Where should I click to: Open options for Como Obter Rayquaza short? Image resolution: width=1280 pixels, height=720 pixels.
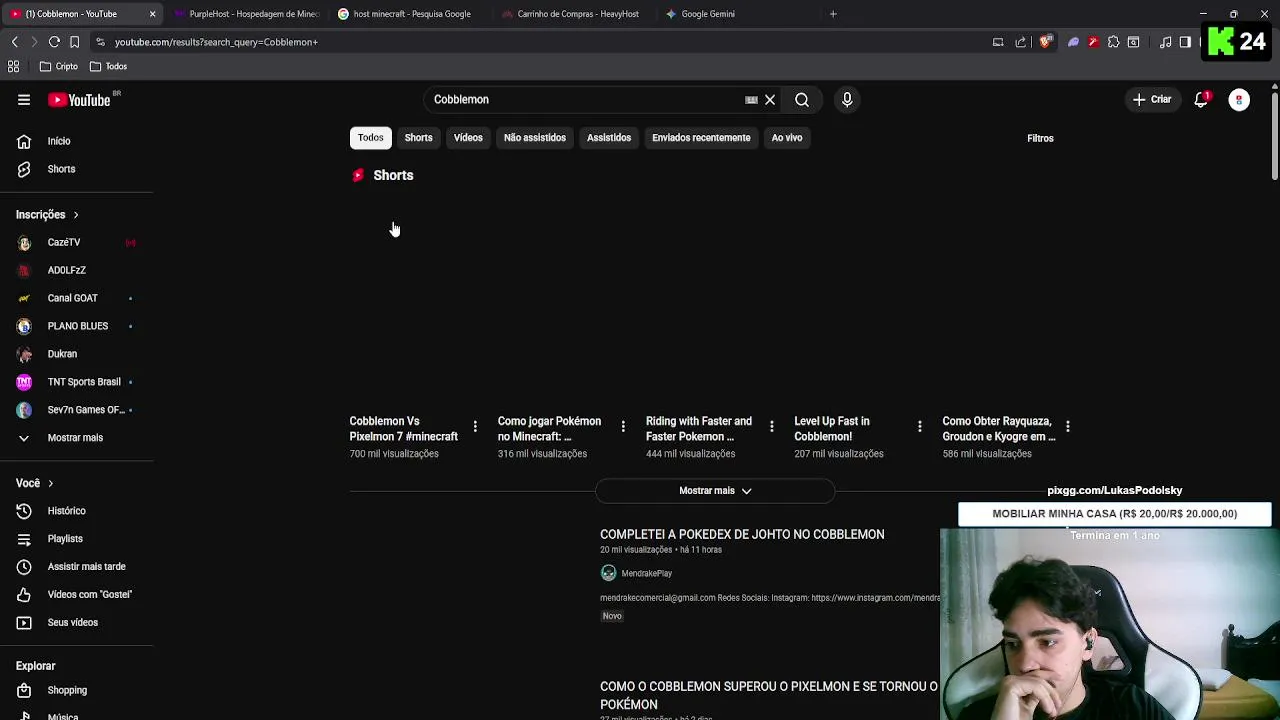click(1067, 427)
